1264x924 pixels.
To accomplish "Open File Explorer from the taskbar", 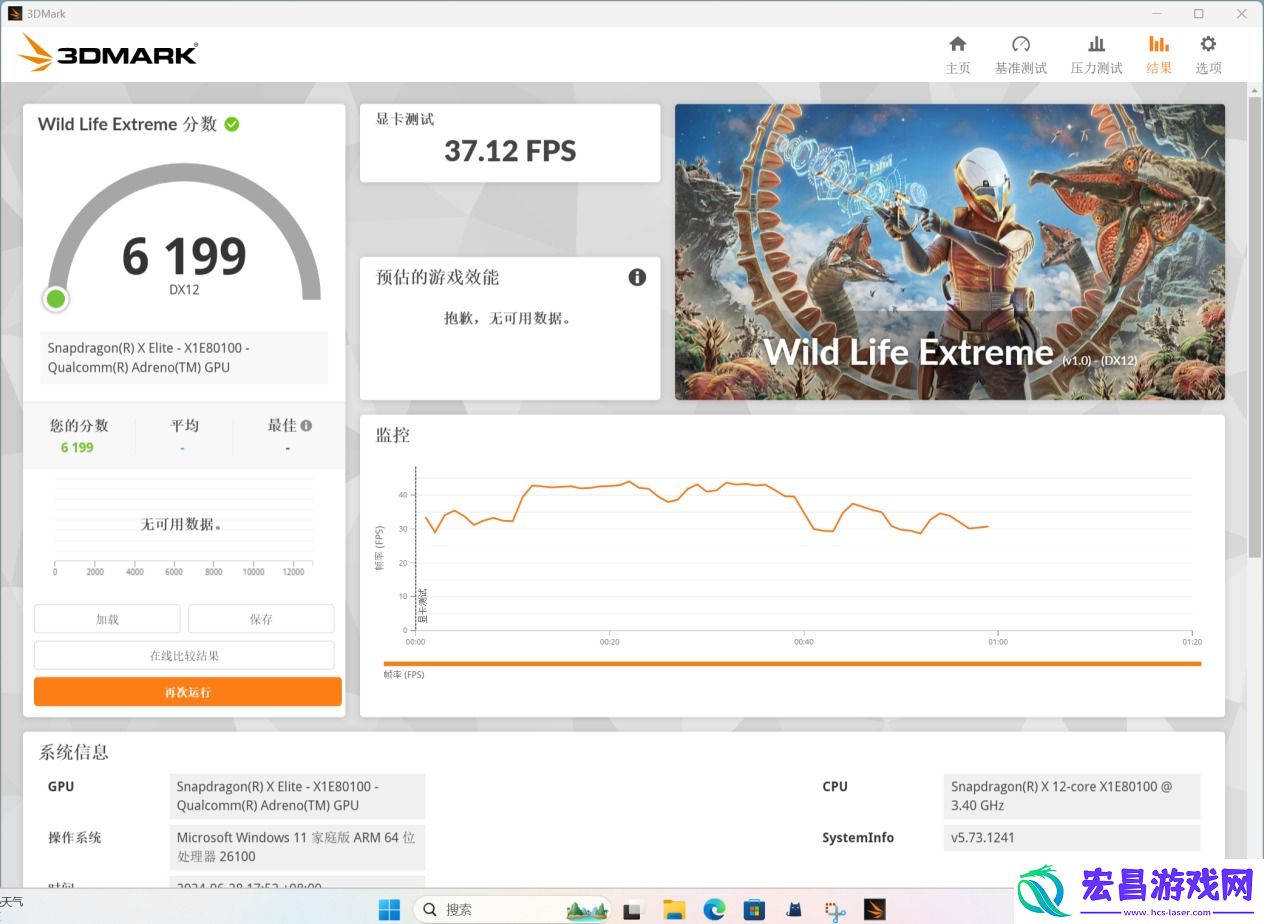I will point(674,910).
